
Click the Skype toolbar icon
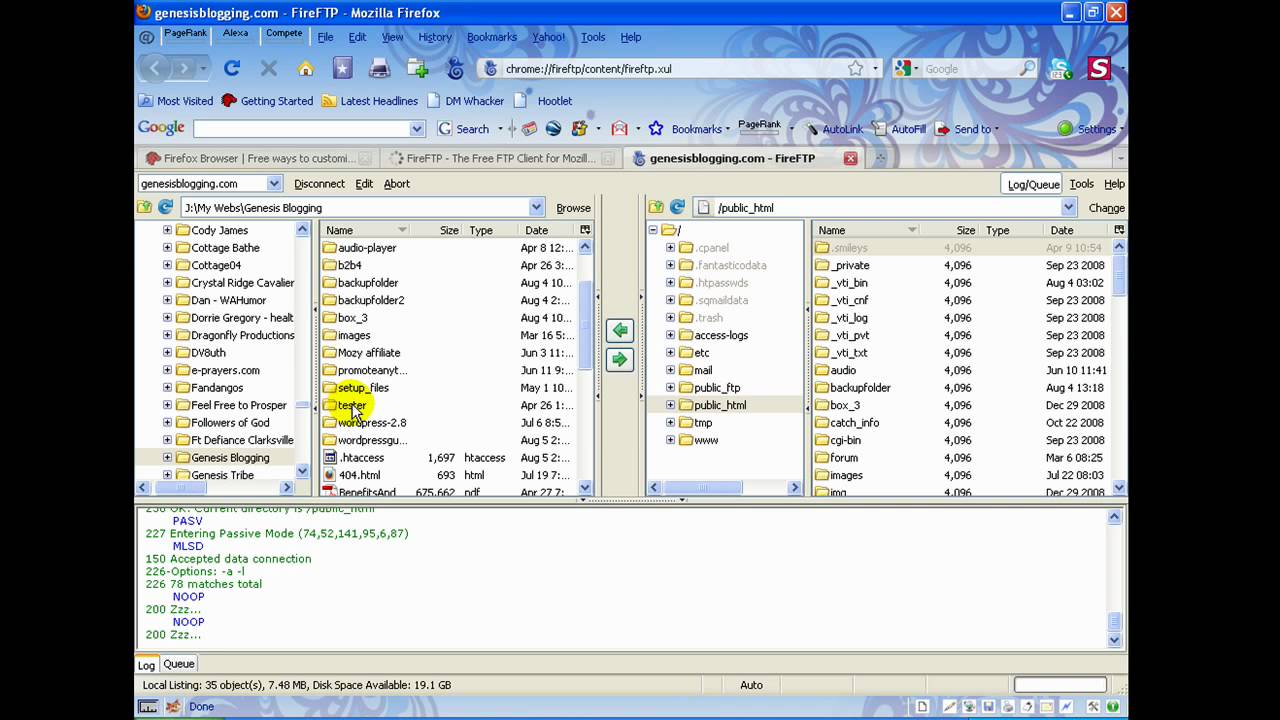[1060, 69]
